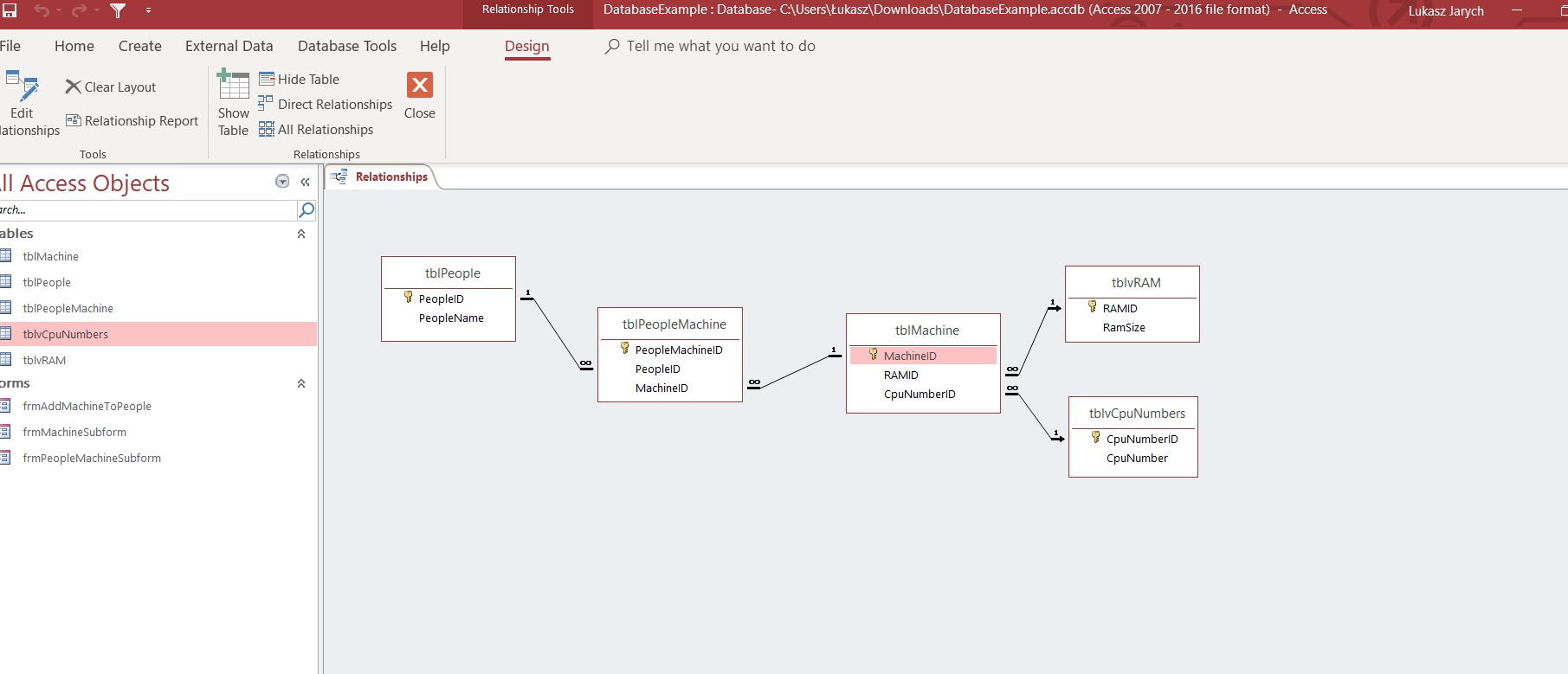
Task: Click Hide Table in the ribbon
Action: 300,79
